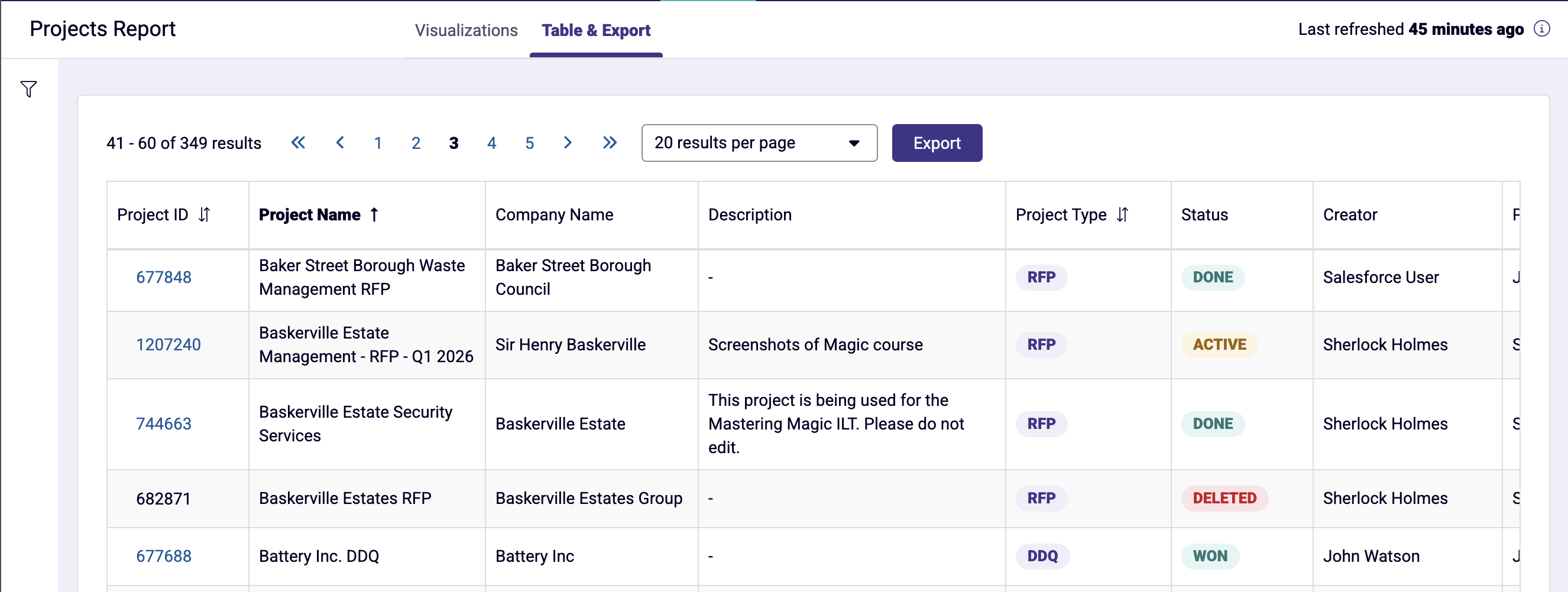Viewport: 1568px width, 592px height.
Task: Click 'Baskerville Estates RFP' project name
Action: tap(345, 498)
